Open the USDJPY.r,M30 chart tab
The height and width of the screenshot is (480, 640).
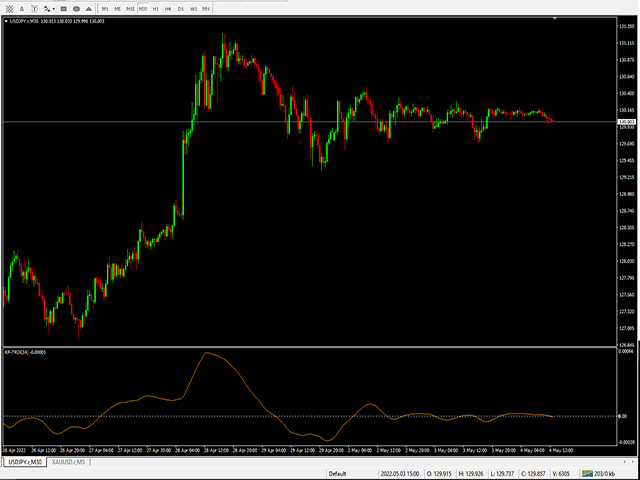[x=23, y=463]
